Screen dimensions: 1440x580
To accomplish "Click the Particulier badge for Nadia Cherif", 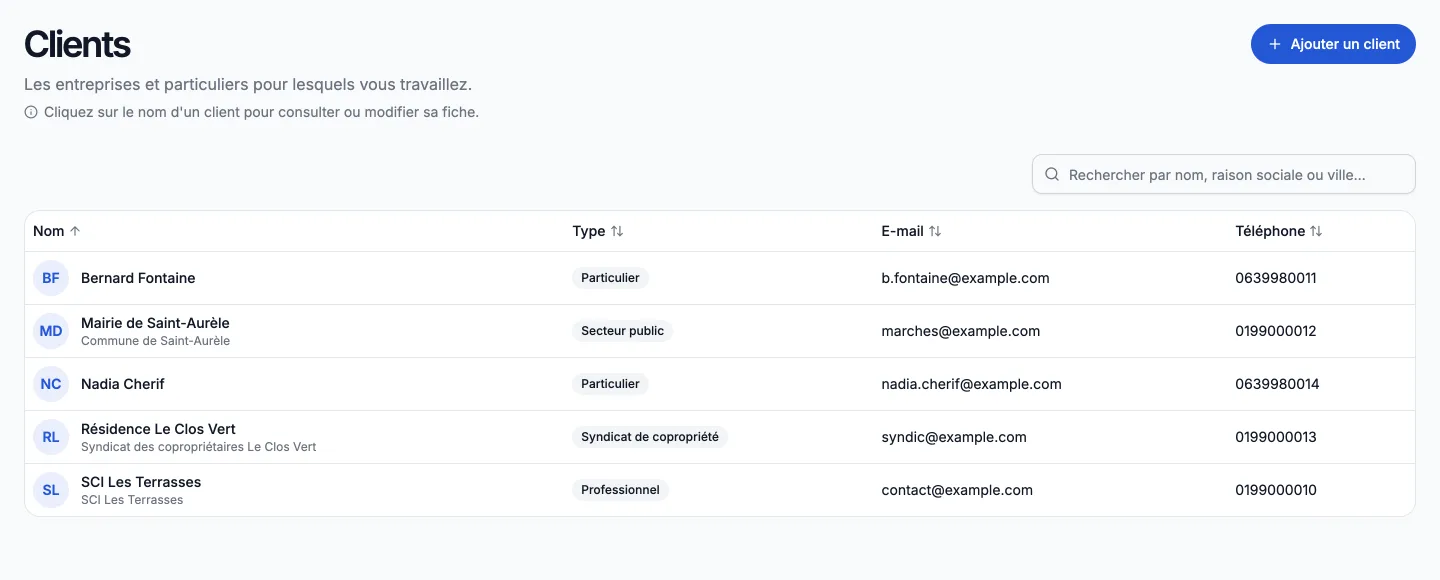I will coord(610,384).
